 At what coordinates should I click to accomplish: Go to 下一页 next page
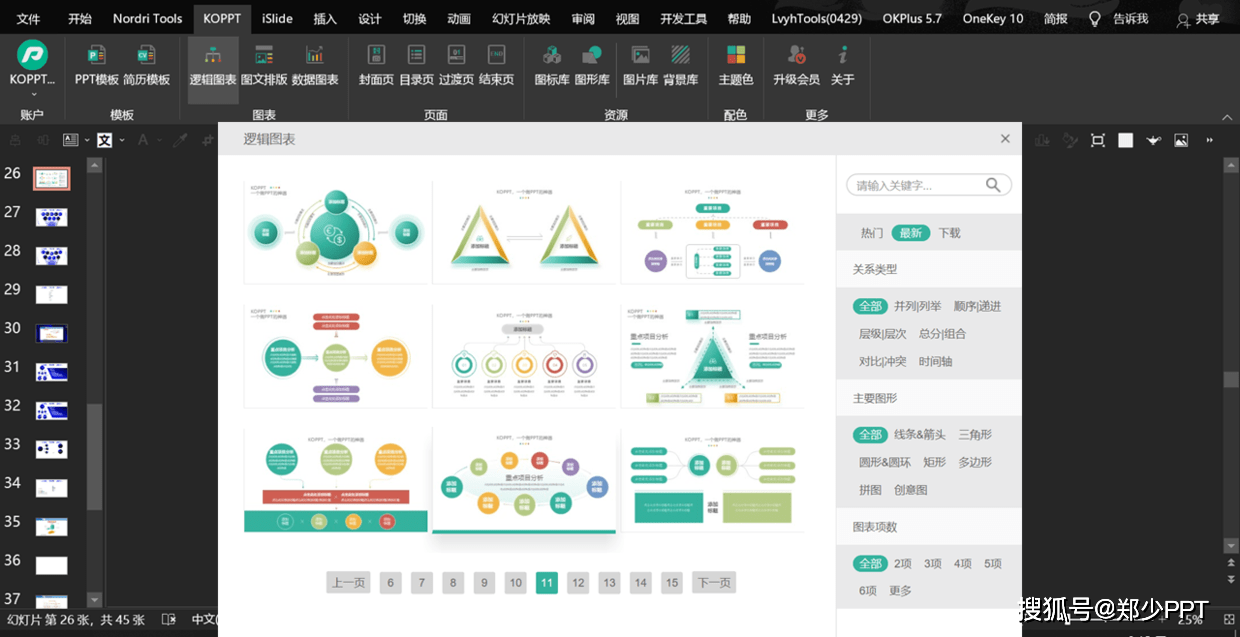(x=714, y=583)
